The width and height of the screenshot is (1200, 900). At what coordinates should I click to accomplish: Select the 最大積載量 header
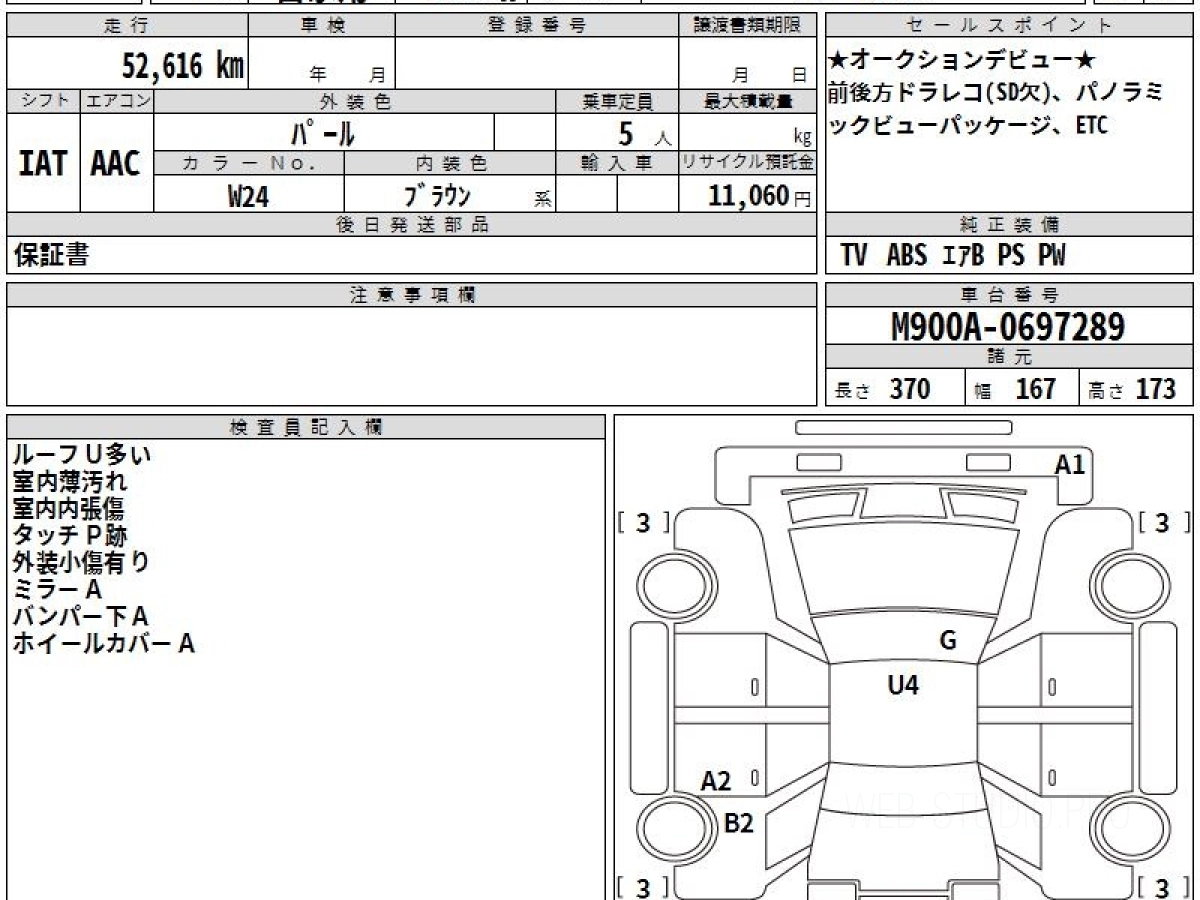748,101
